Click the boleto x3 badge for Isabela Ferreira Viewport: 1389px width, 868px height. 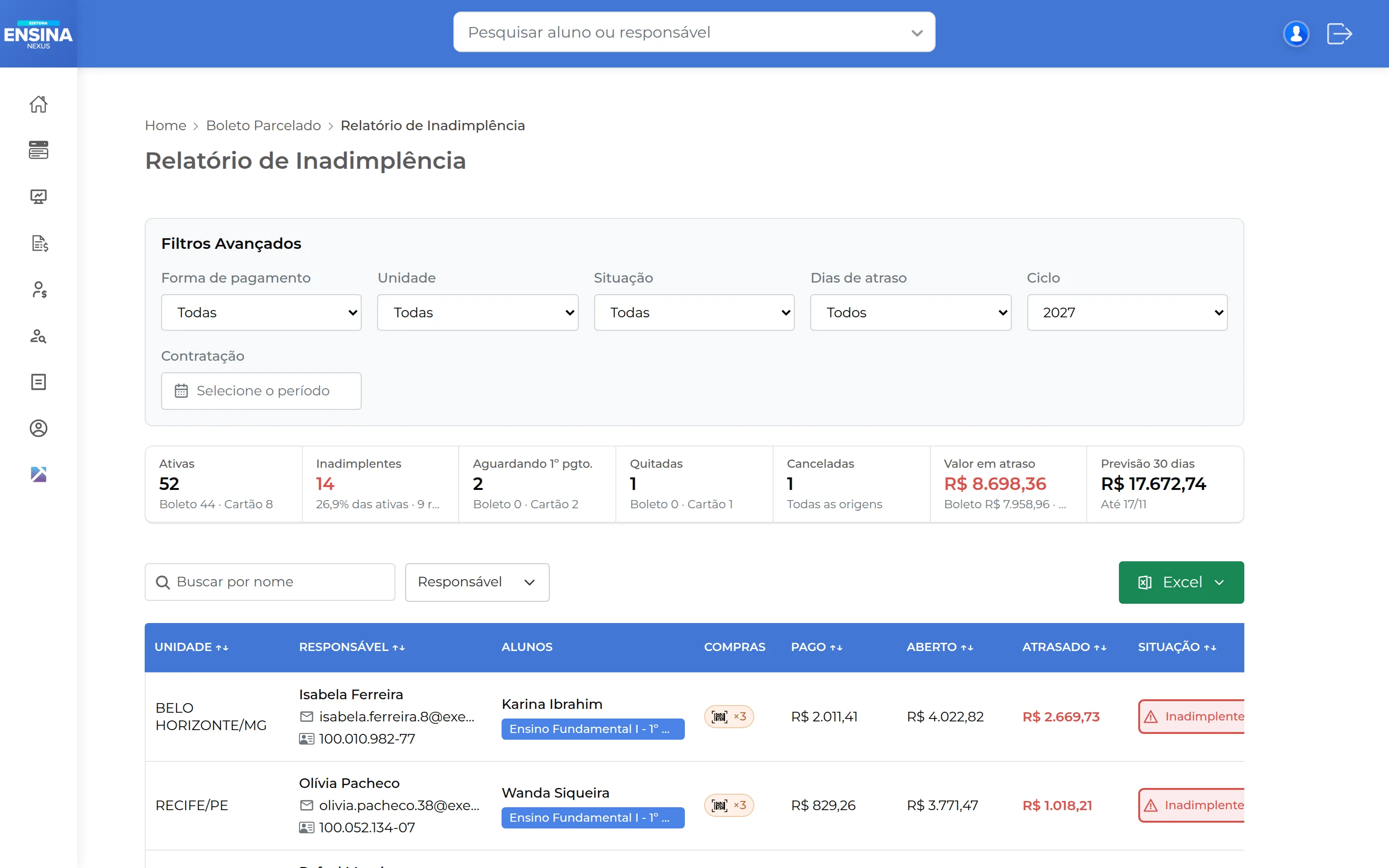(729, 717)
